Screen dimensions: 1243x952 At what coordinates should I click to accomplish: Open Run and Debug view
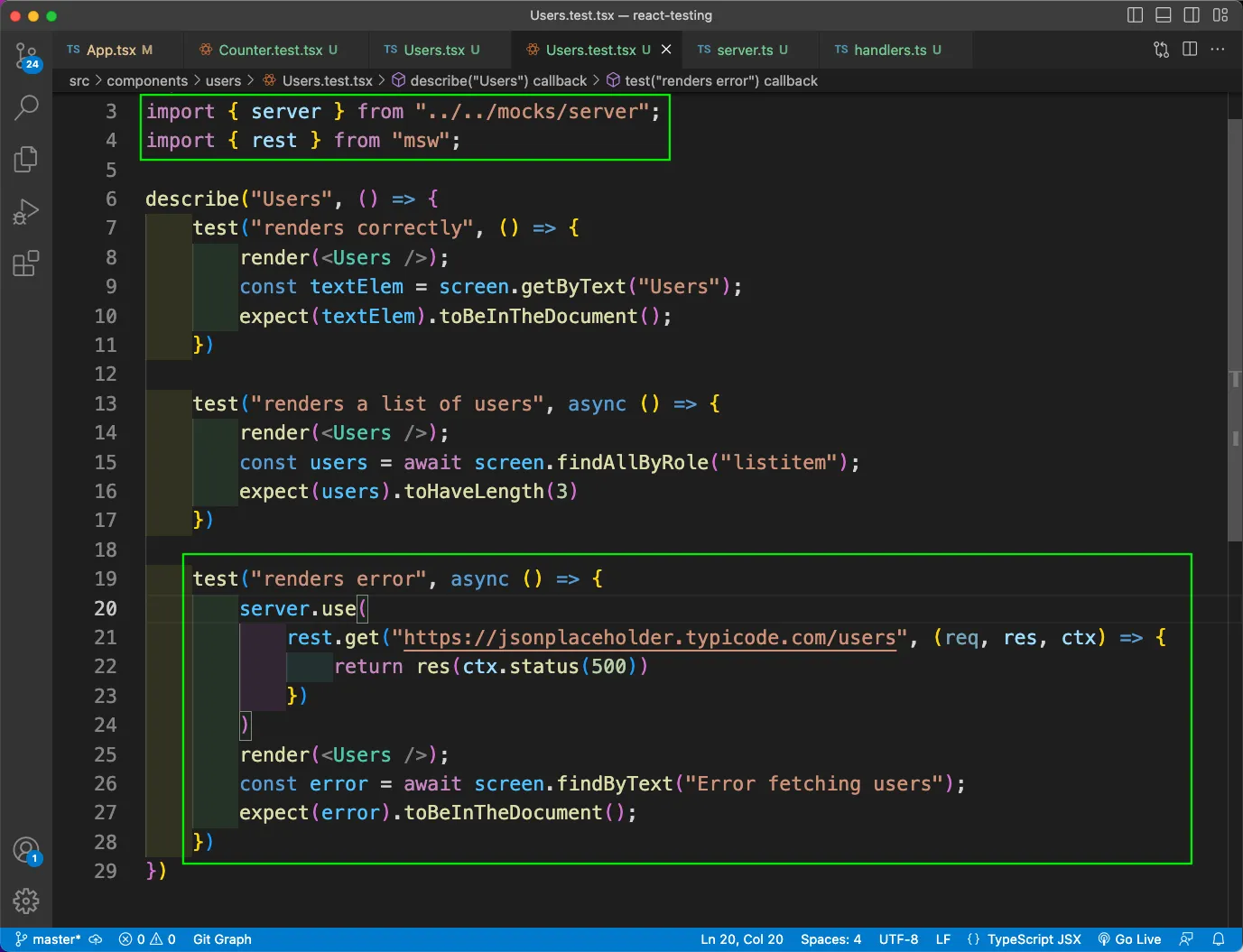coord(26,211)
